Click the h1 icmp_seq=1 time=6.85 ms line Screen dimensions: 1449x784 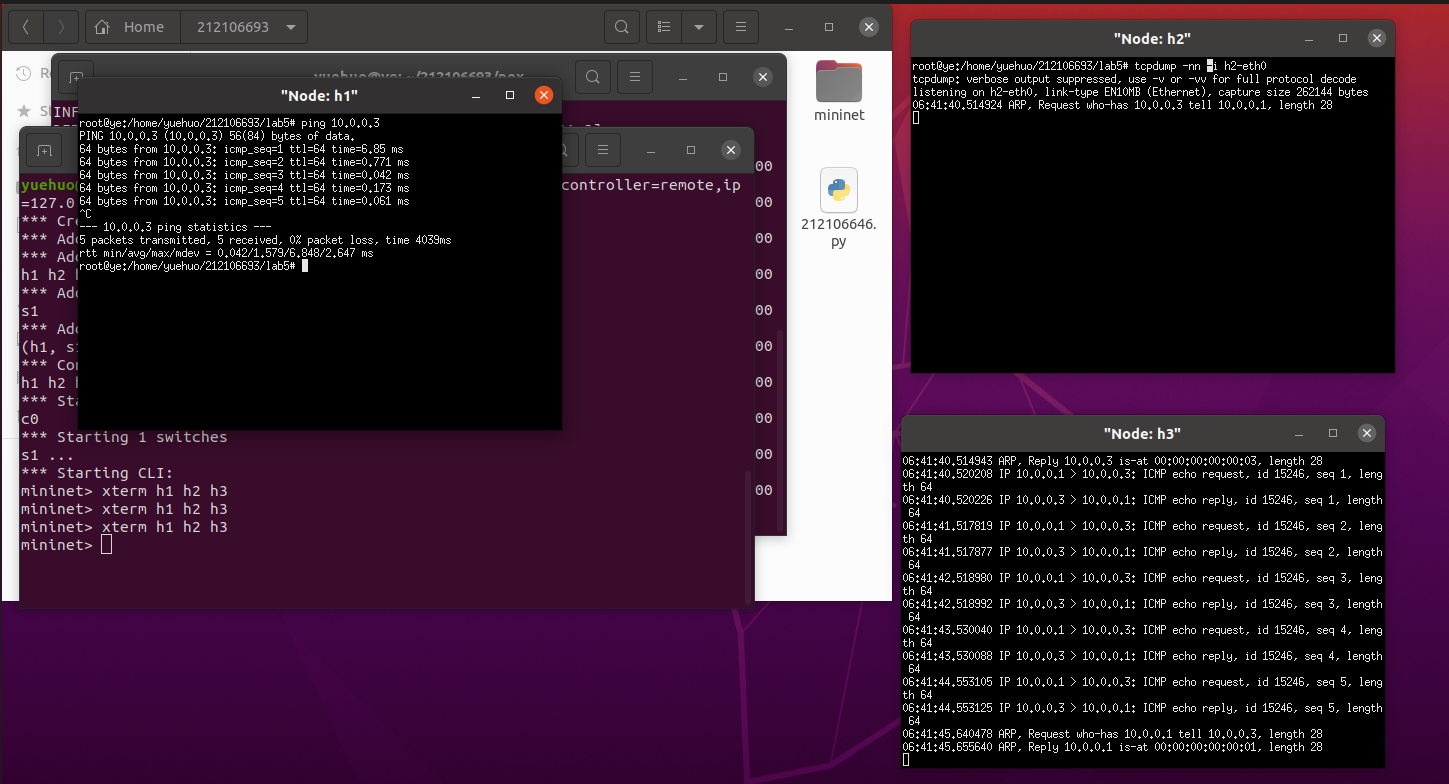[x=244, y=149]
